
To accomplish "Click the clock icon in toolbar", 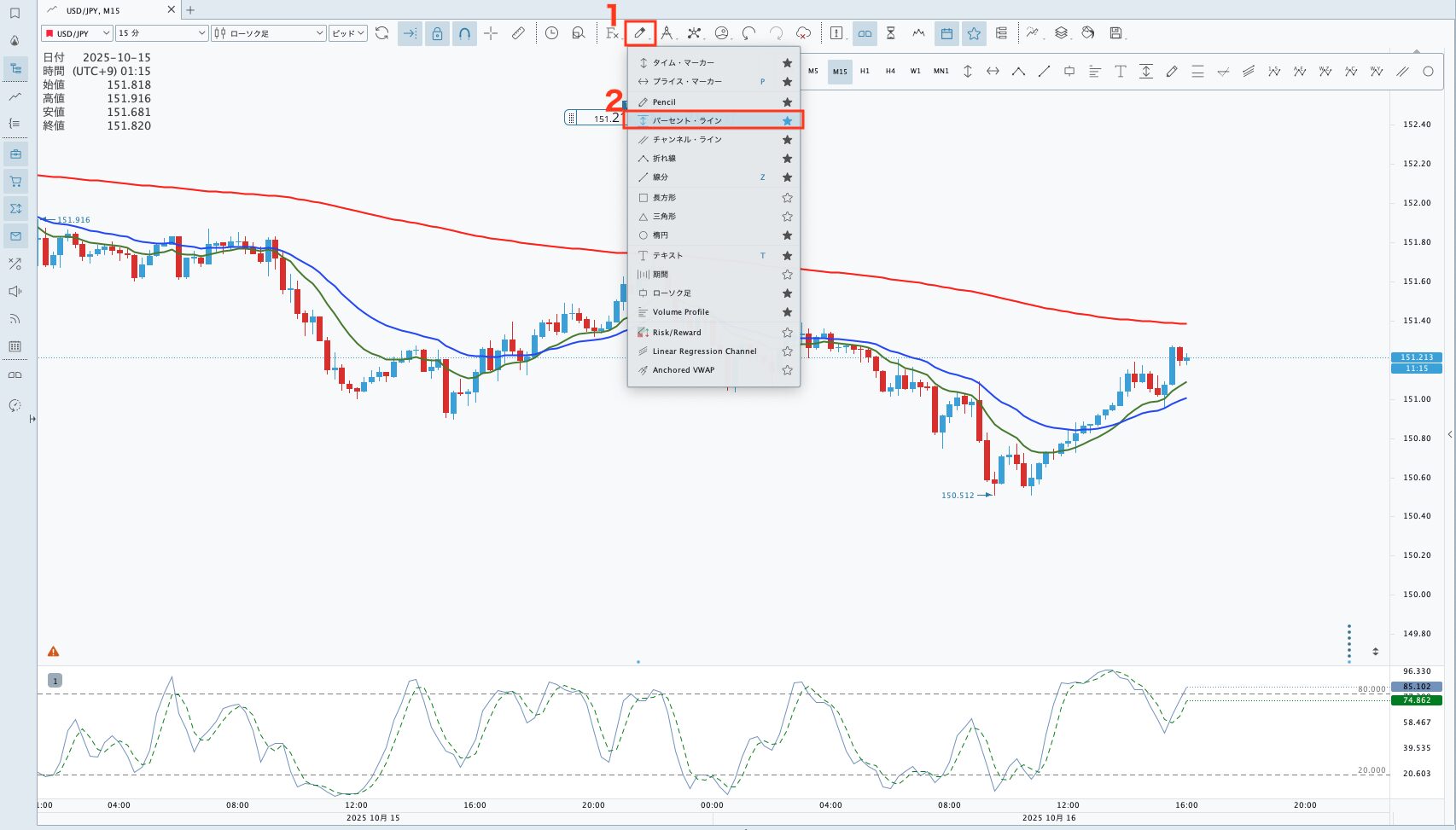I will pos(552,33).
